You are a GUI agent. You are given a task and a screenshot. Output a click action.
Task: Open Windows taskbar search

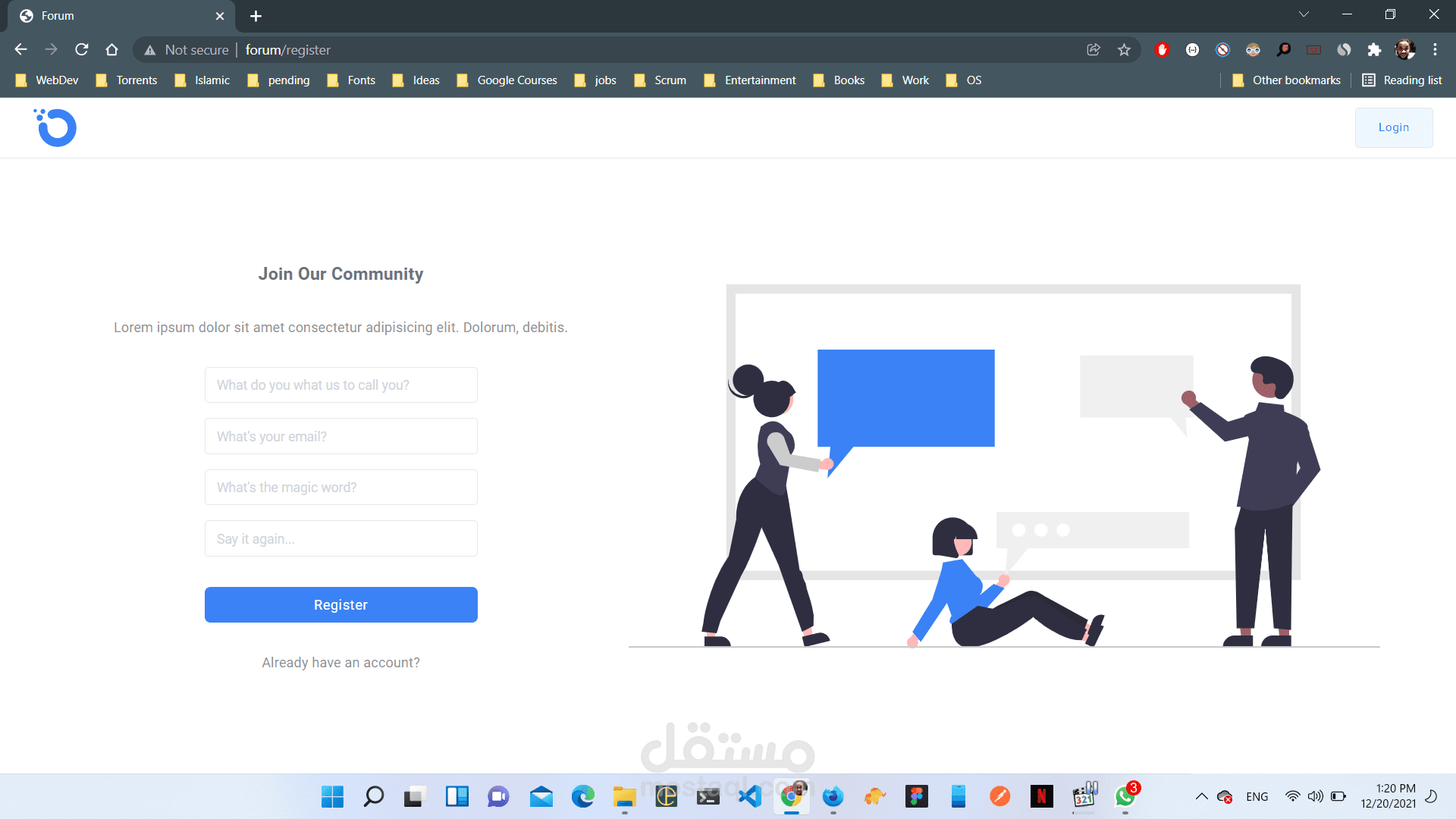pos(373,796)
